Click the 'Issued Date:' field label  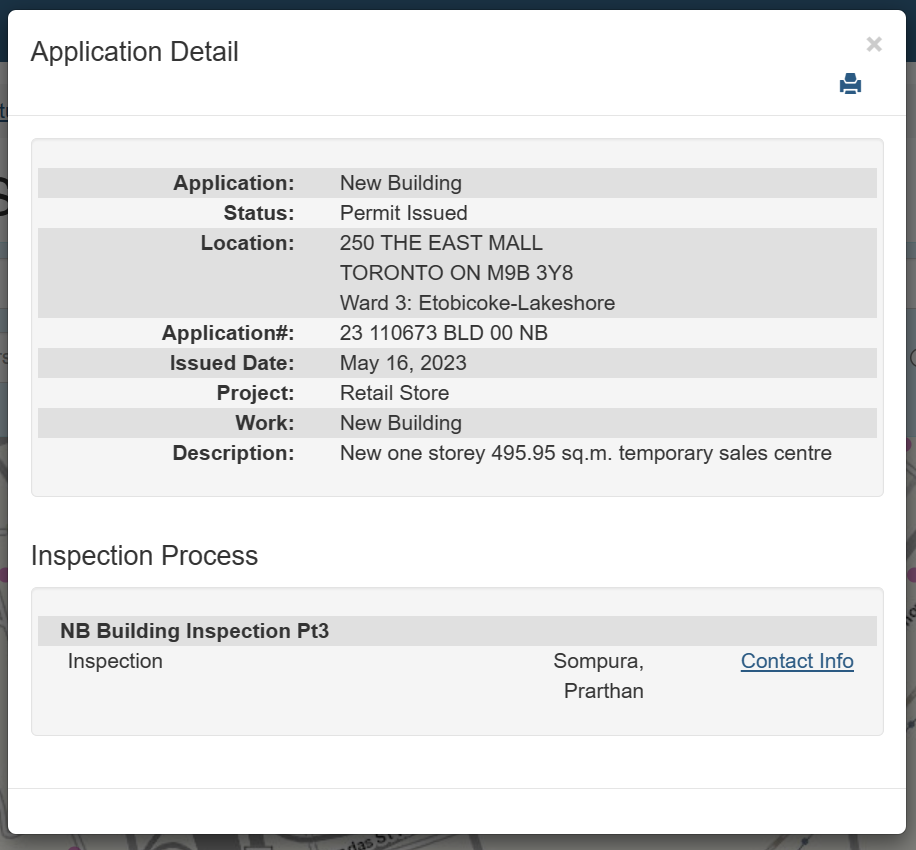232,363
